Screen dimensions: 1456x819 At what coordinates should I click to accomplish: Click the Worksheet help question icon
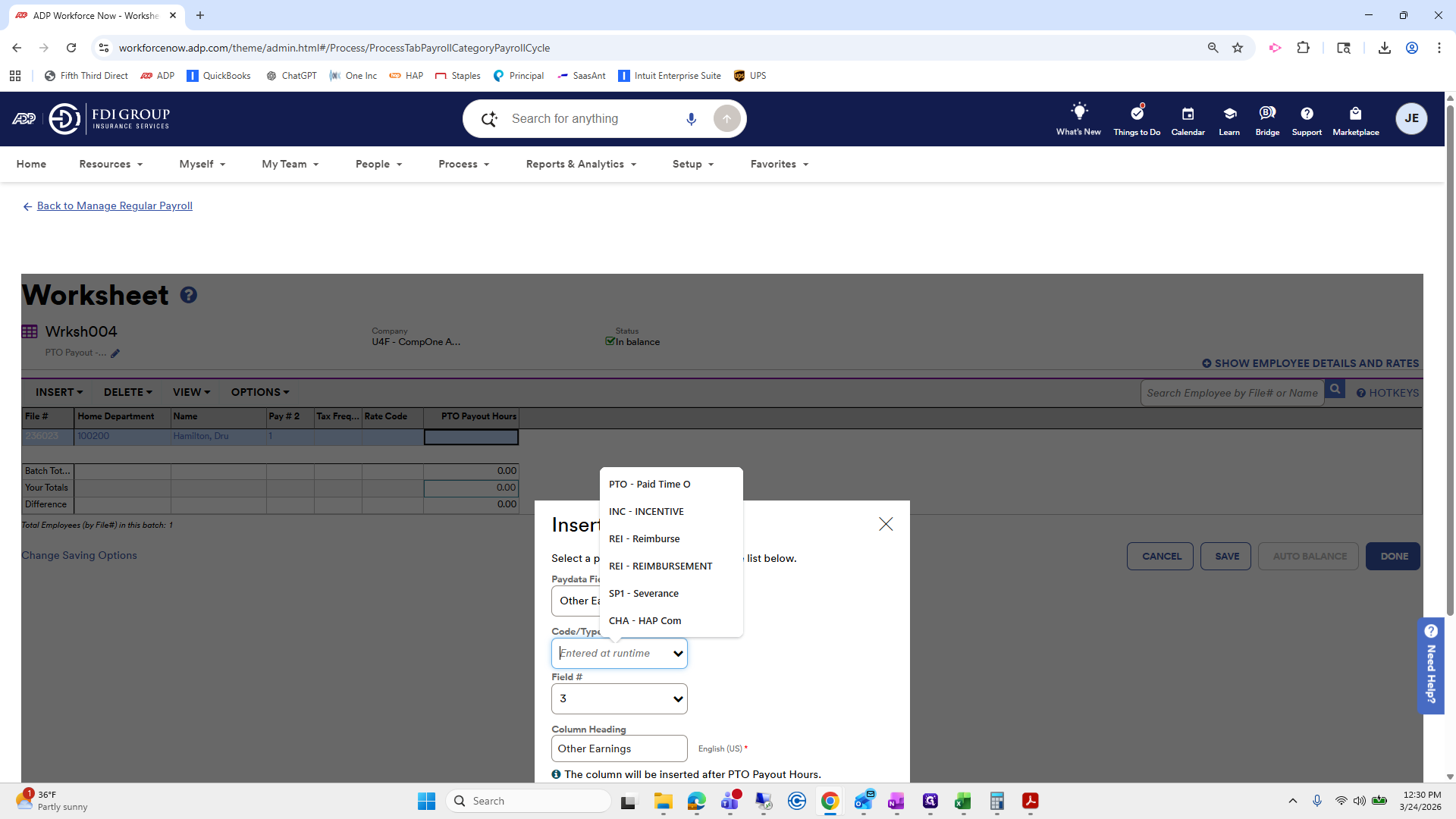pos(189,295)
